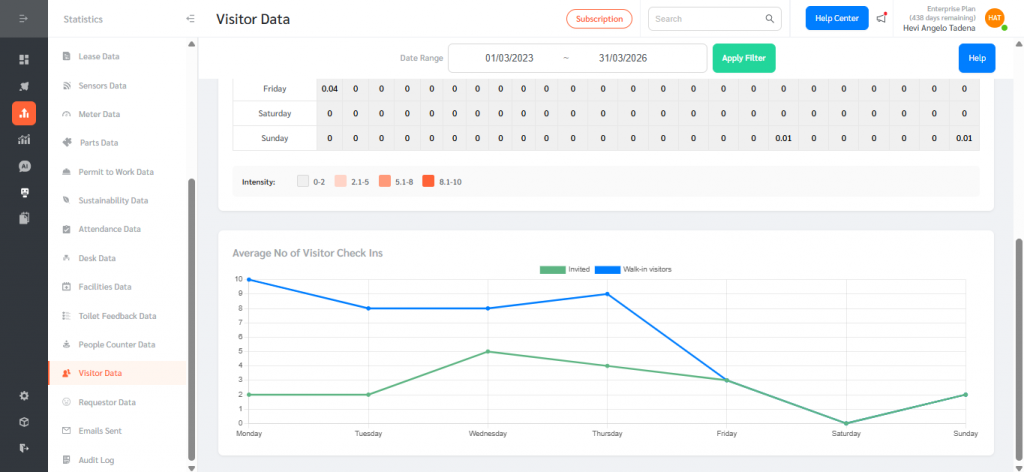
Task: Open the documents icon in left rail
Action: click(24, 218)
